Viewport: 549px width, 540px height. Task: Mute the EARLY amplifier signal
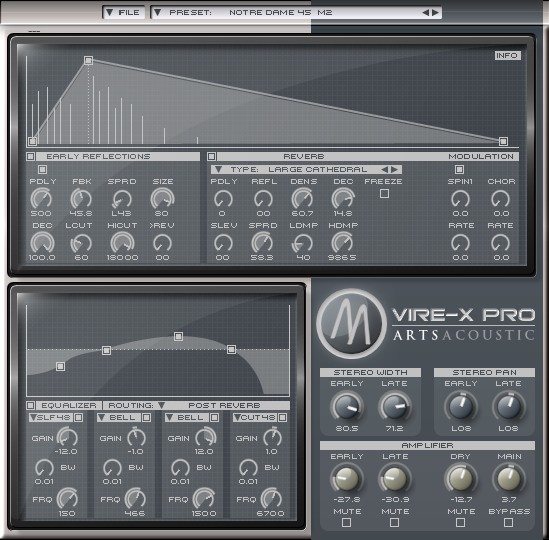pyautogui.click(x=346, y=522)
